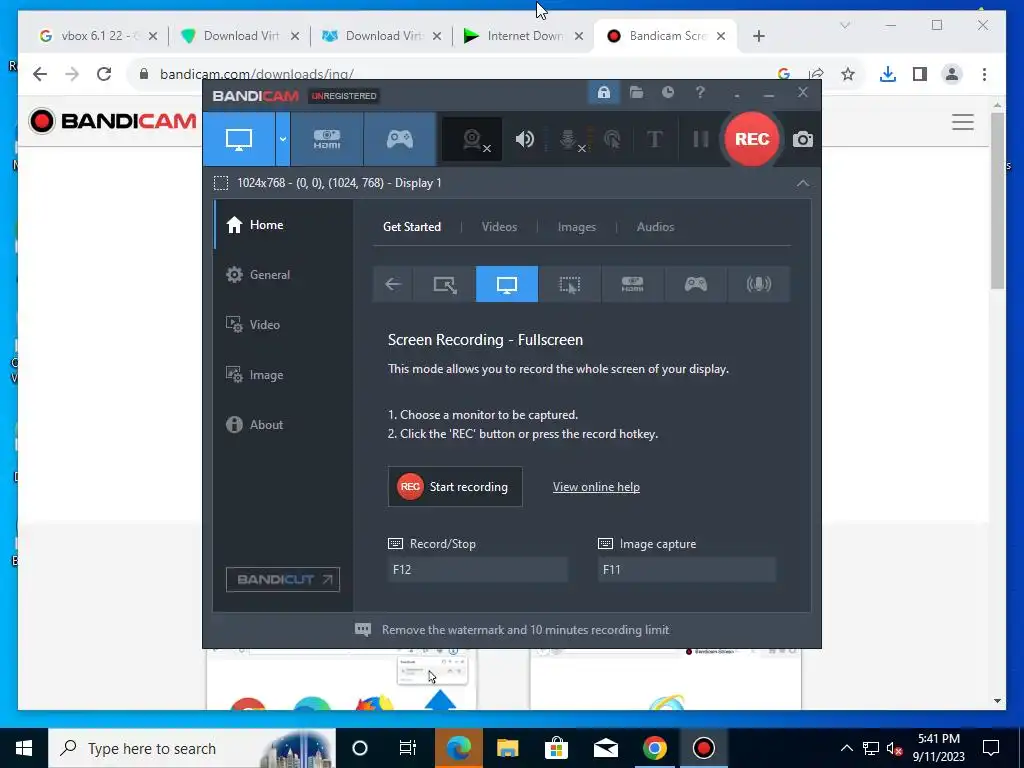The height and width of the screenshot is (768, 1024).
Task: Open the View online help link
Action: 596,487
